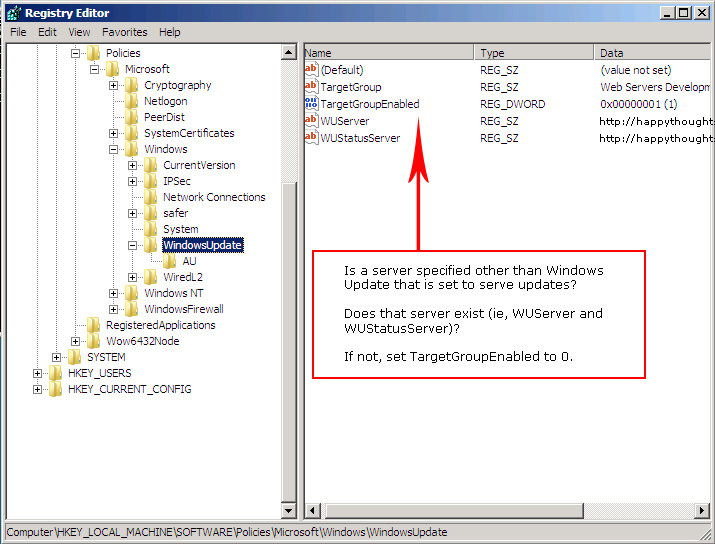Screen dimensions: 715x544
Task: Open the Favorites menu
Action: pos(124,32)
